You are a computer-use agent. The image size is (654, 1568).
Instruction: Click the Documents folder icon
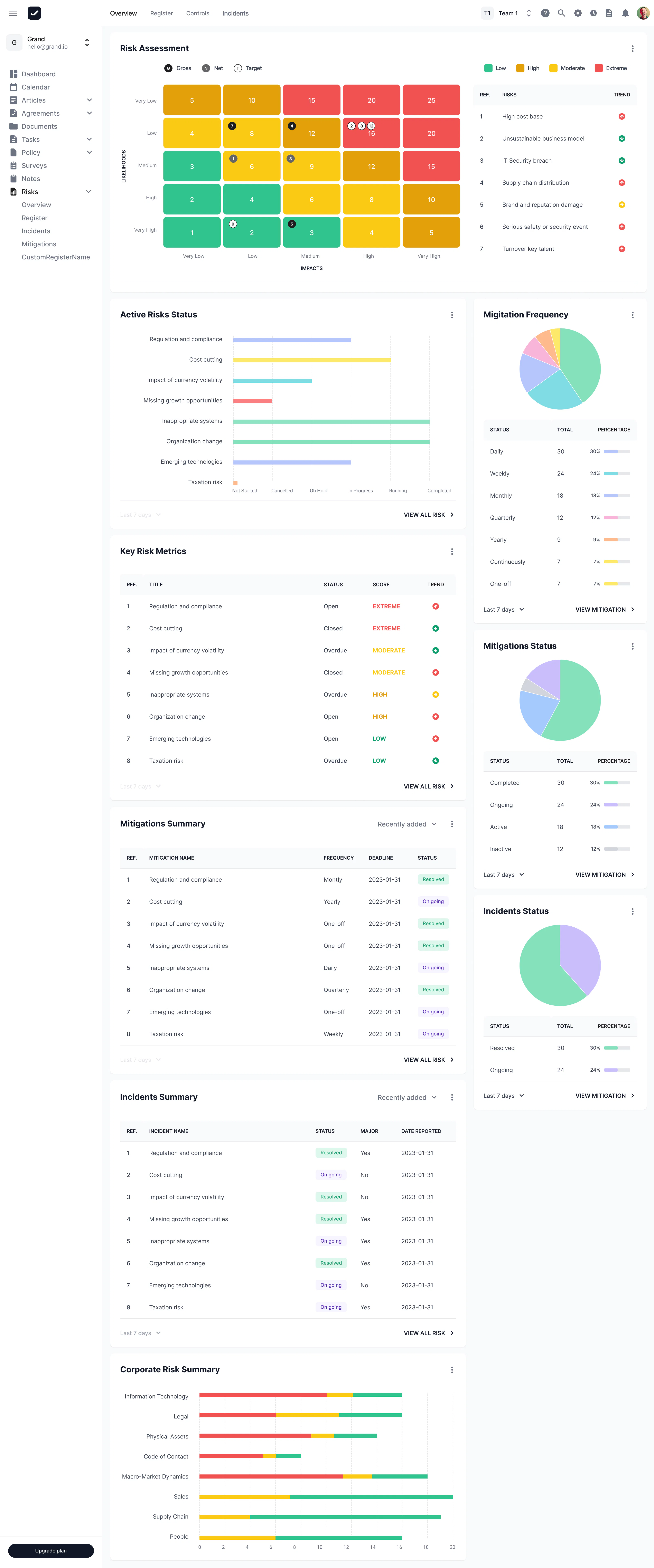[x=13, y=127]
